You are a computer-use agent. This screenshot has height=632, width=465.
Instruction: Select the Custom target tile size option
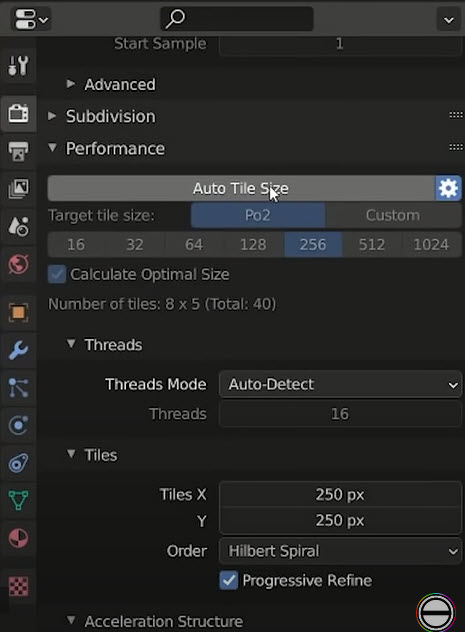pyautogui.click(x=393, y=215)
